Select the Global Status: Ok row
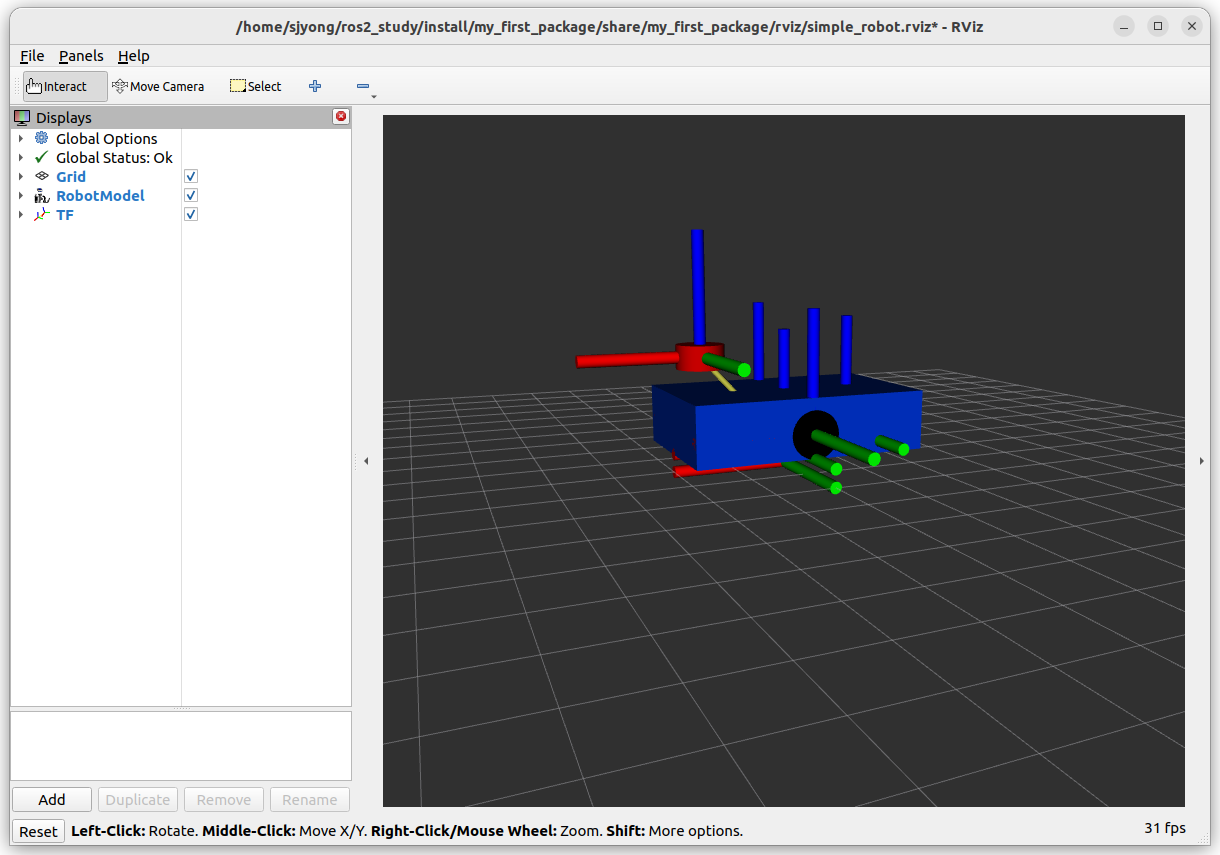 coord(181,157)
